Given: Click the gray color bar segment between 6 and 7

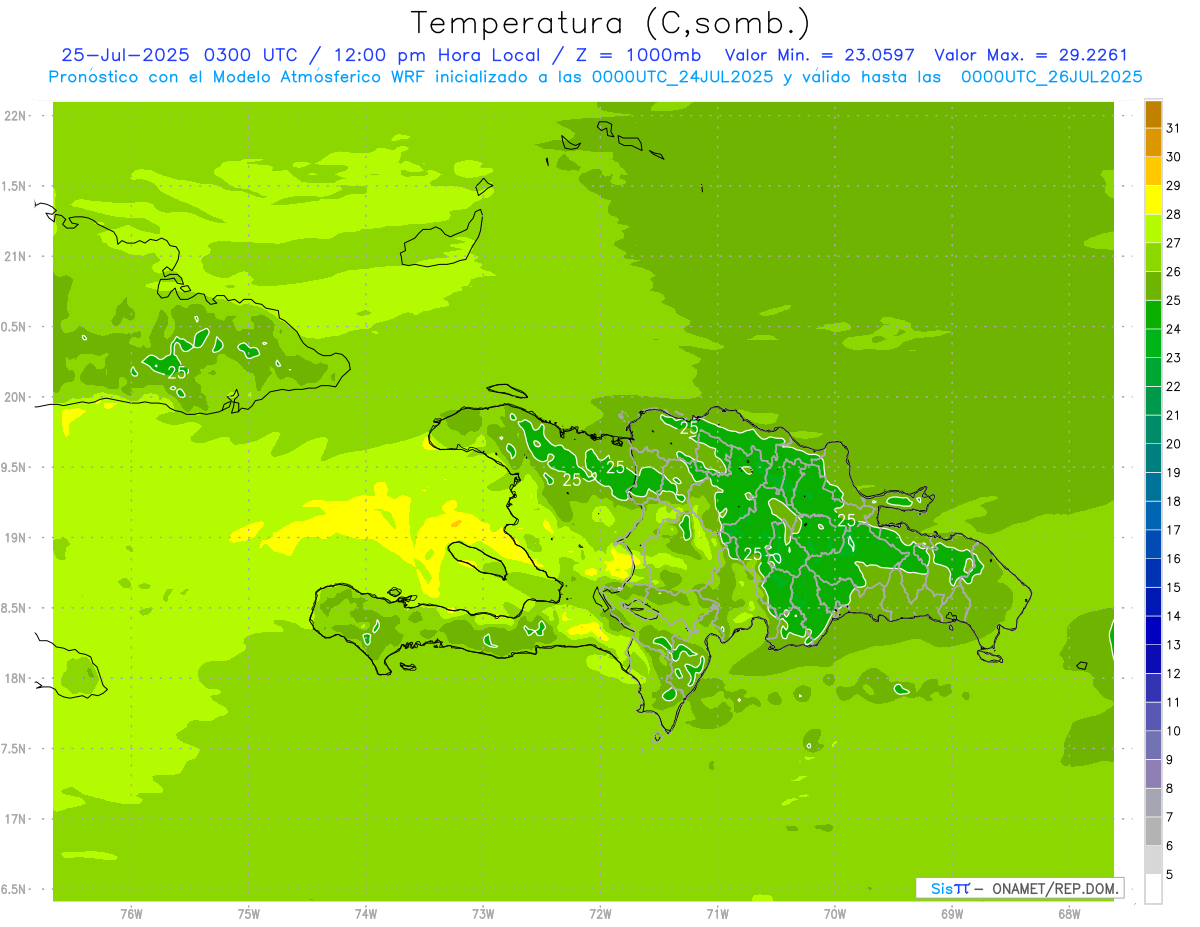Looking at the screenshot, I should (1153, 831).
